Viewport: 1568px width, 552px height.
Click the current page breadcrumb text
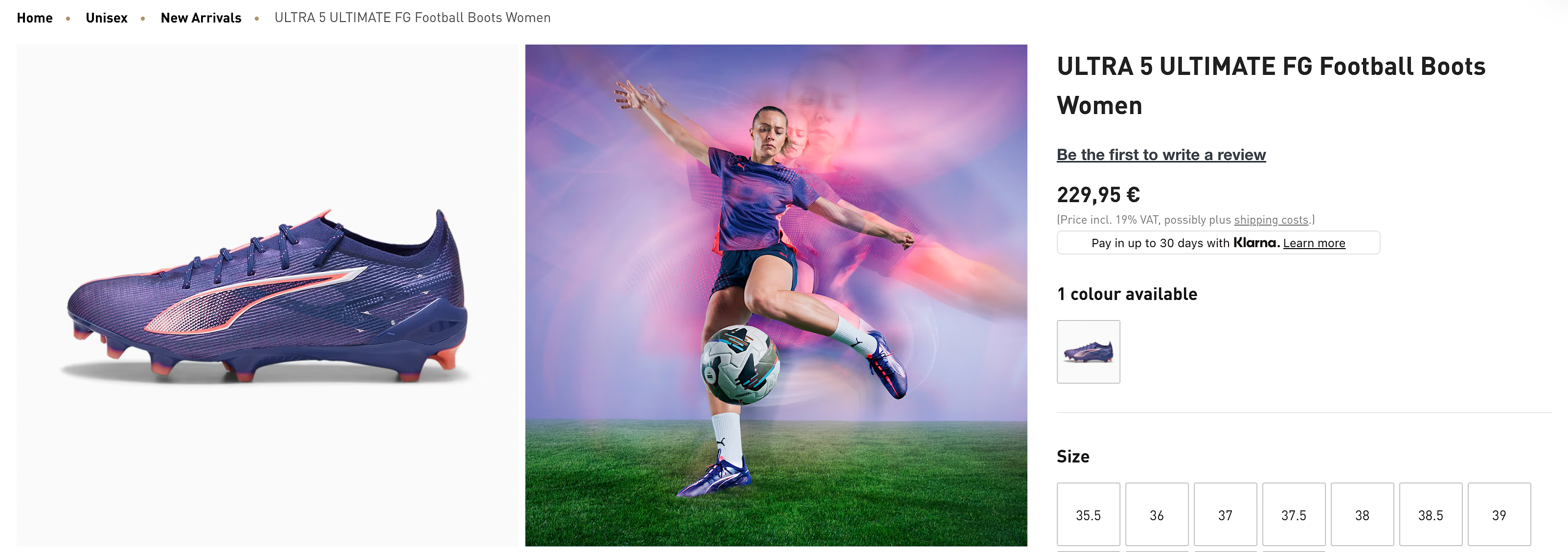coord(412,18)
